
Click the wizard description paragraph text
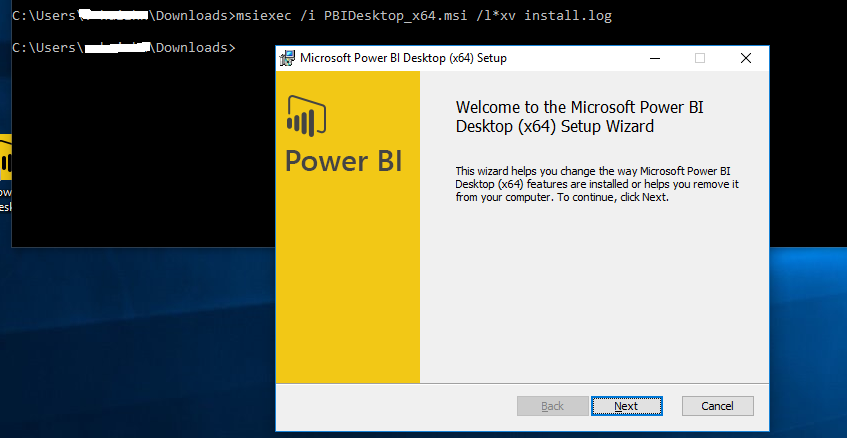[x=597, y=184]
